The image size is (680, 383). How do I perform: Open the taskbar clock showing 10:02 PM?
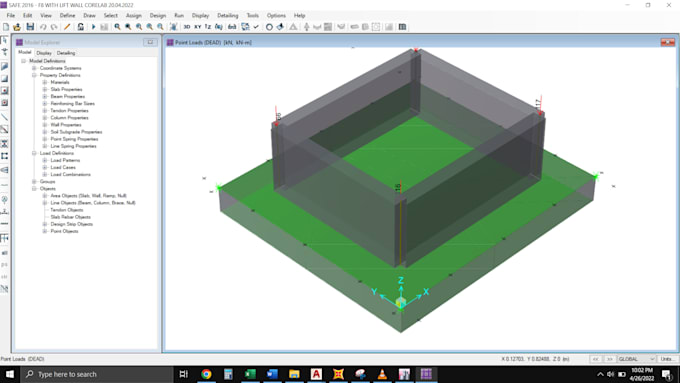click(642, 374)
